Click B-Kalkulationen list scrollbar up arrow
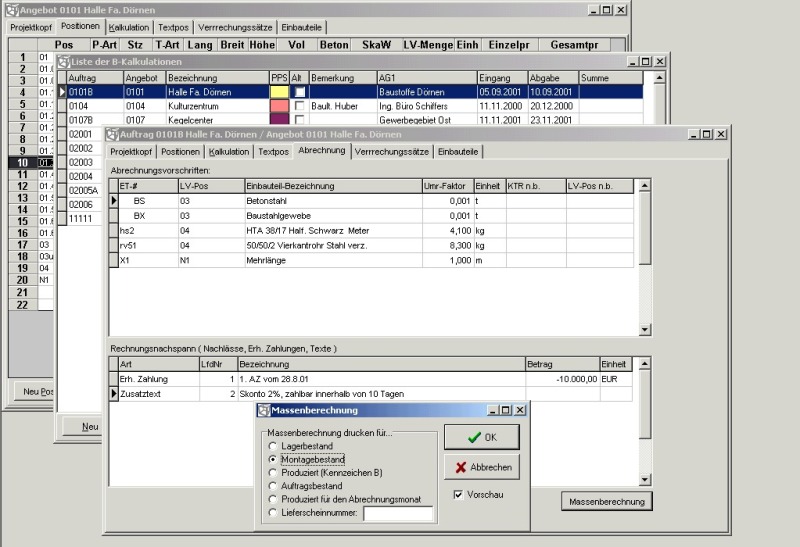The width and height of the screenshot is (800, 547). point(659,78)
